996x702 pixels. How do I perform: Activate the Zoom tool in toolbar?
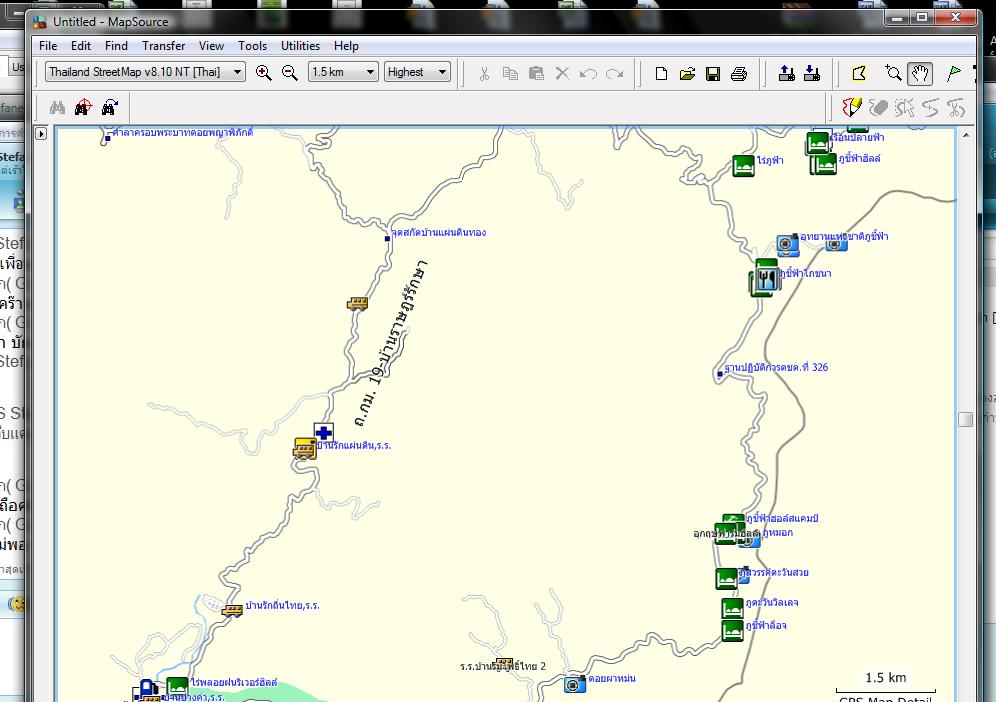pyautogui.click(x=894, y=73)
